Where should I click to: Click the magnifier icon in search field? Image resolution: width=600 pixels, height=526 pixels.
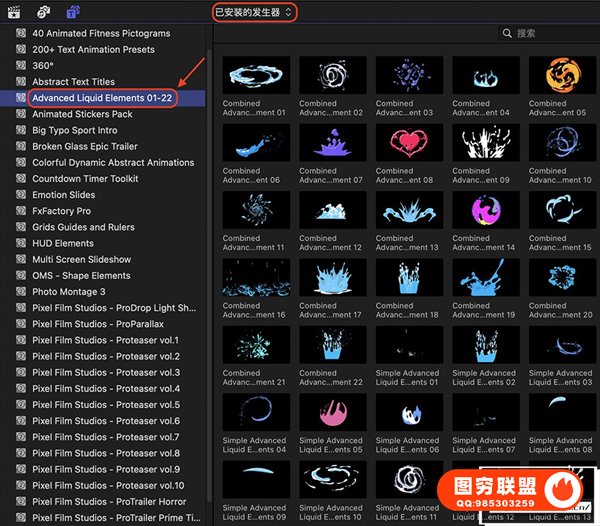(x=508, y=34)
